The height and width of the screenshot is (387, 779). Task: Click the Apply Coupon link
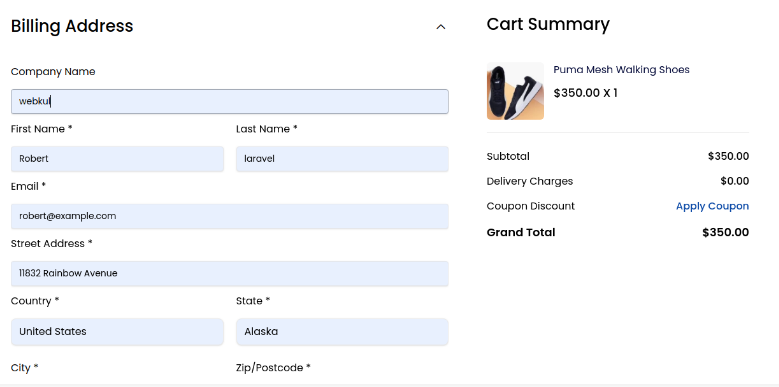[x=712, y=206]
